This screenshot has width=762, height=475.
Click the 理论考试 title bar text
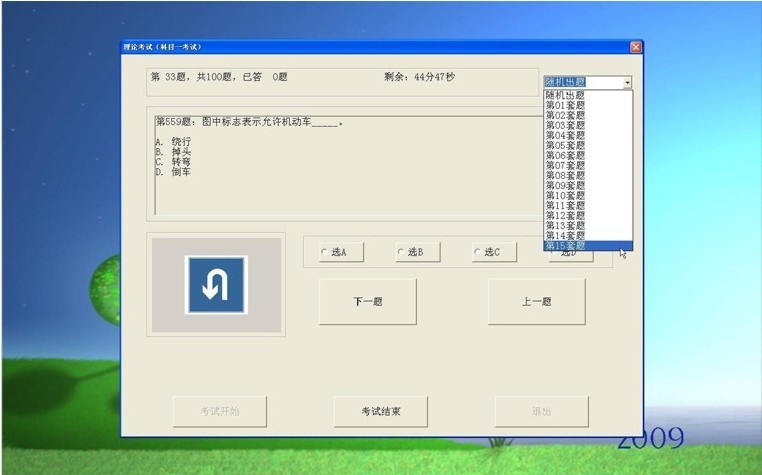click(162, 47)
